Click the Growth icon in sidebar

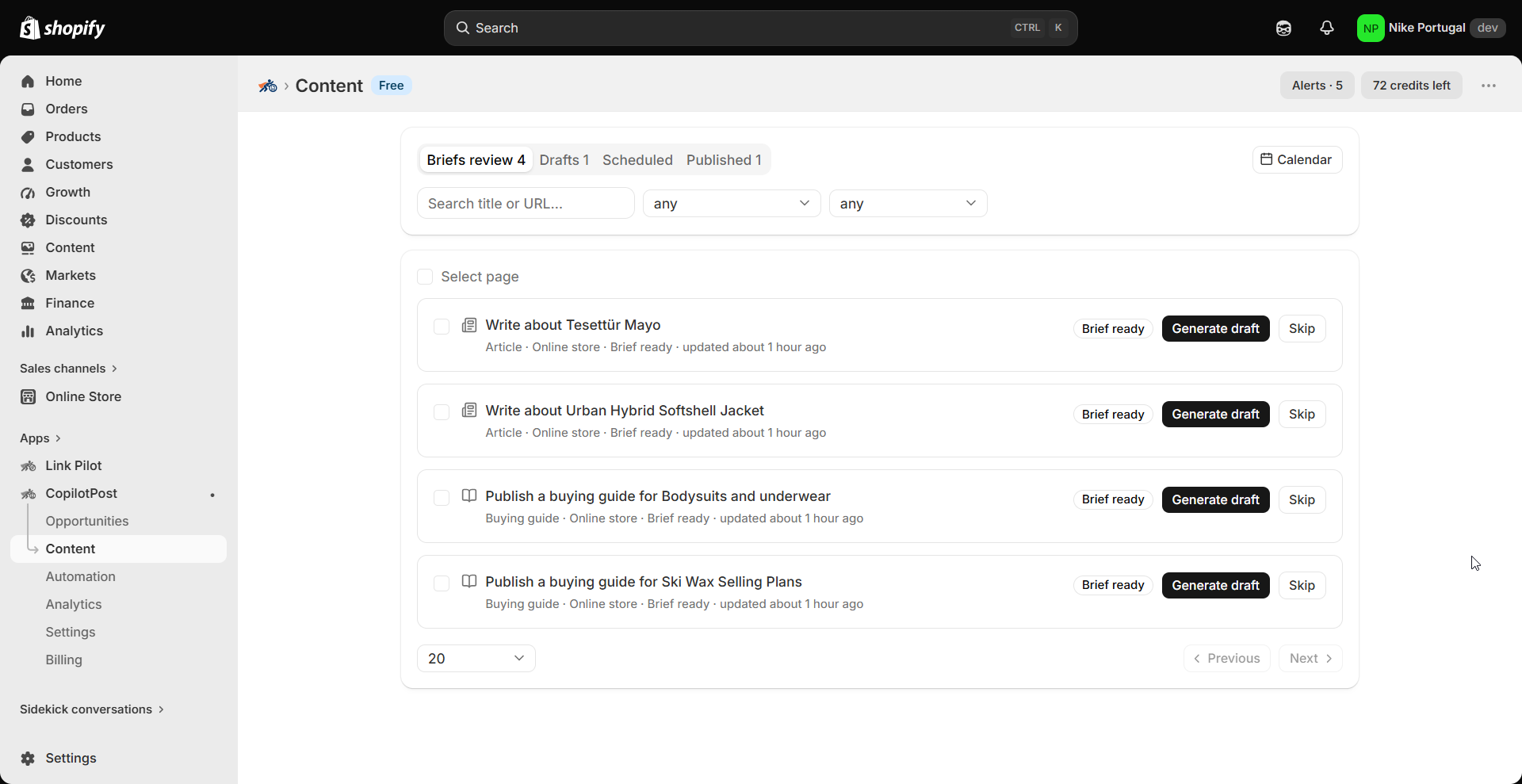pyautogui.click(x=28, y=192)
